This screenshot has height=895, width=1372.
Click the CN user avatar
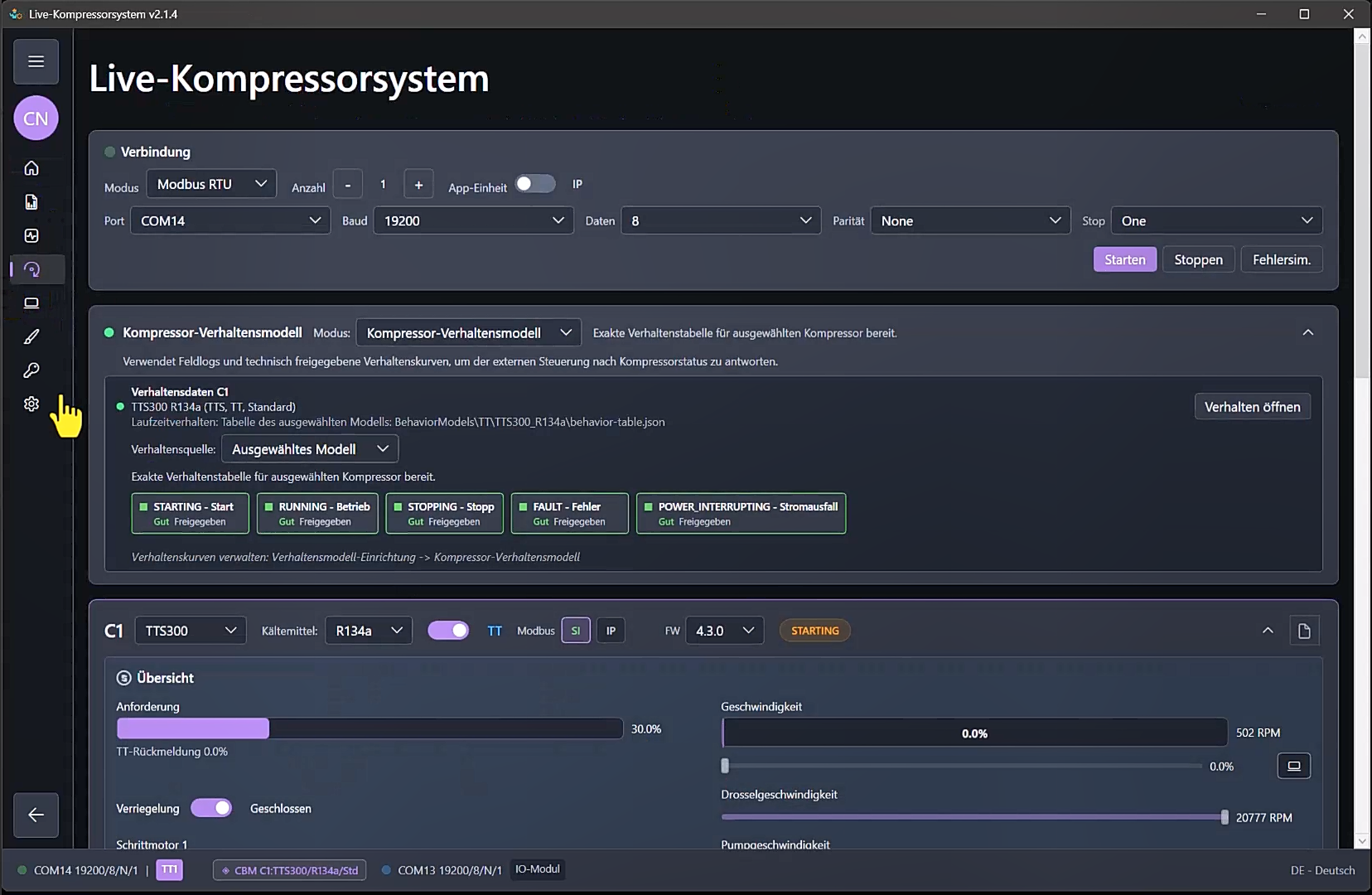[x=36, y=119]
